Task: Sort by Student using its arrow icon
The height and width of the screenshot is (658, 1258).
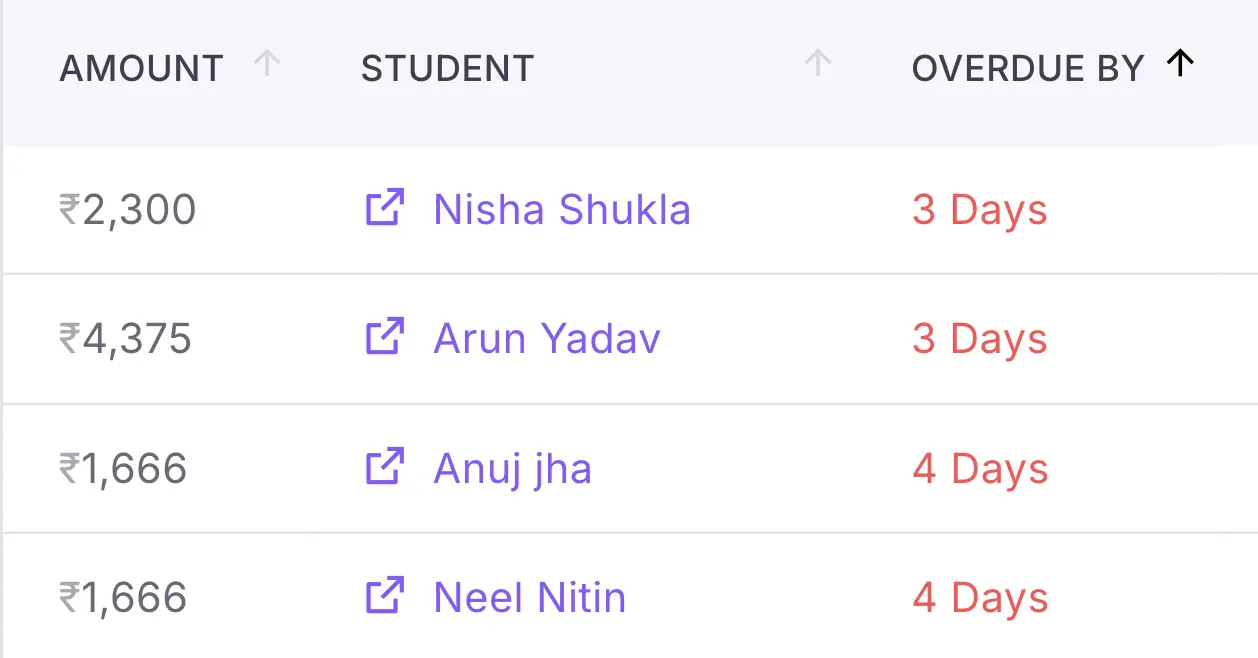Action: click(x=818, y=65)
